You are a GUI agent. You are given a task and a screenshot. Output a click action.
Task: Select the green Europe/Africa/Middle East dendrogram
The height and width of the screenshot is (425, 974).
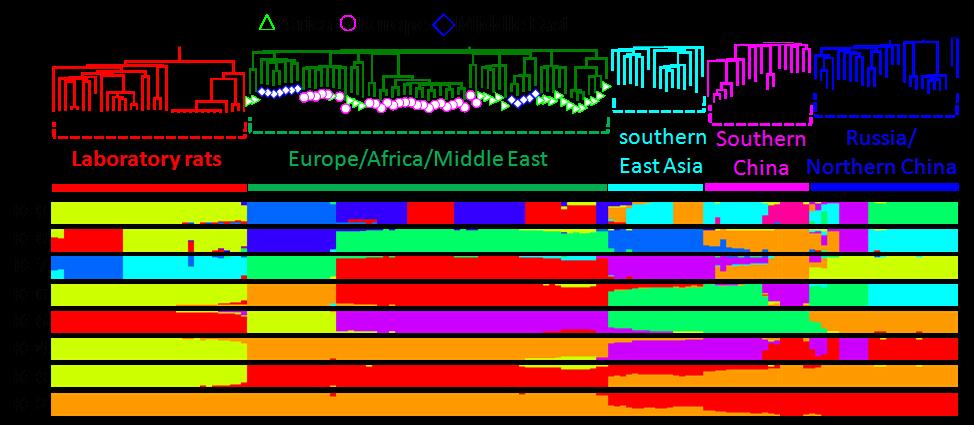click(x=428, y=75)
